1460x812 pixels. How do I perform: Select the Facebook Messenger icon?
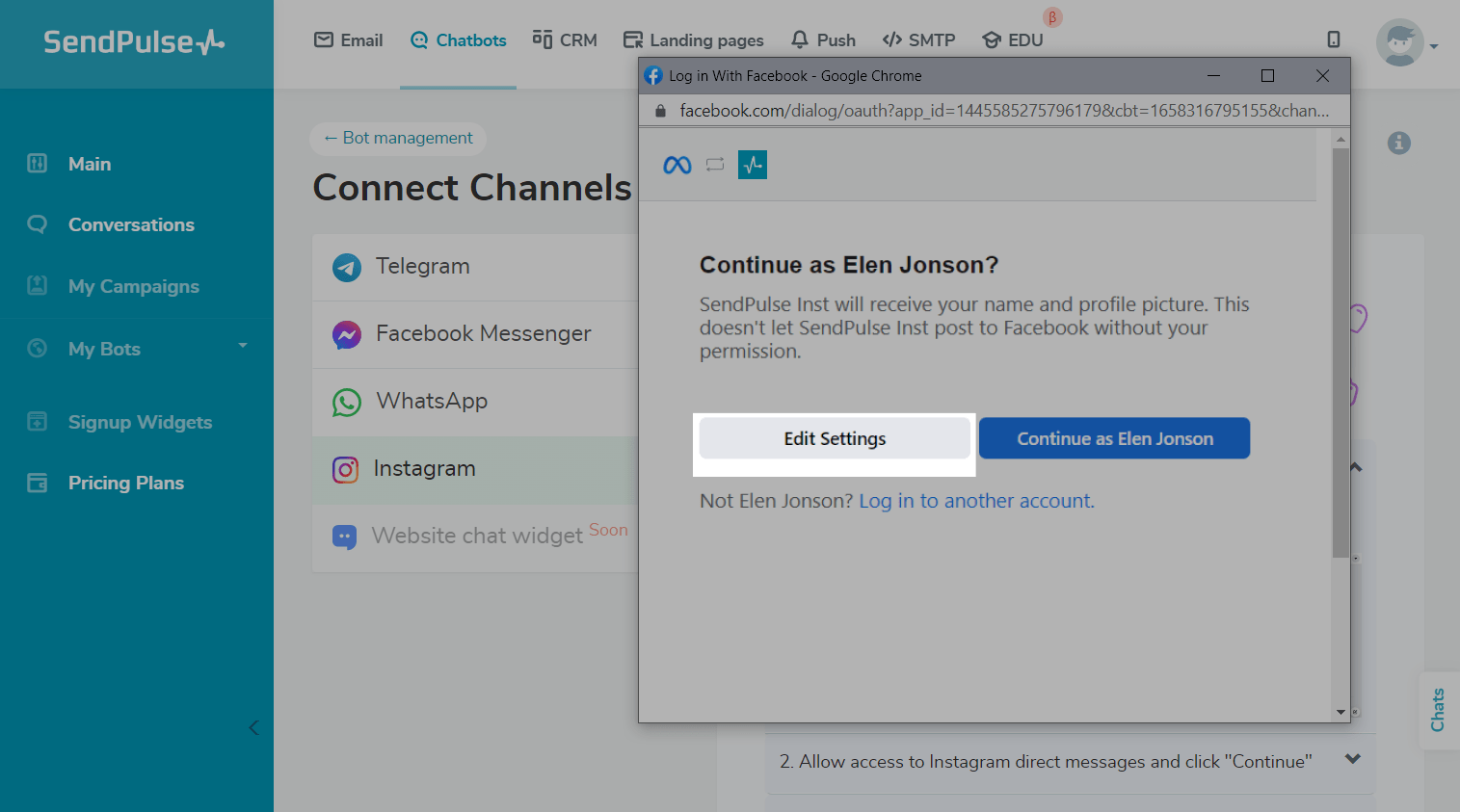click(347, 334)
